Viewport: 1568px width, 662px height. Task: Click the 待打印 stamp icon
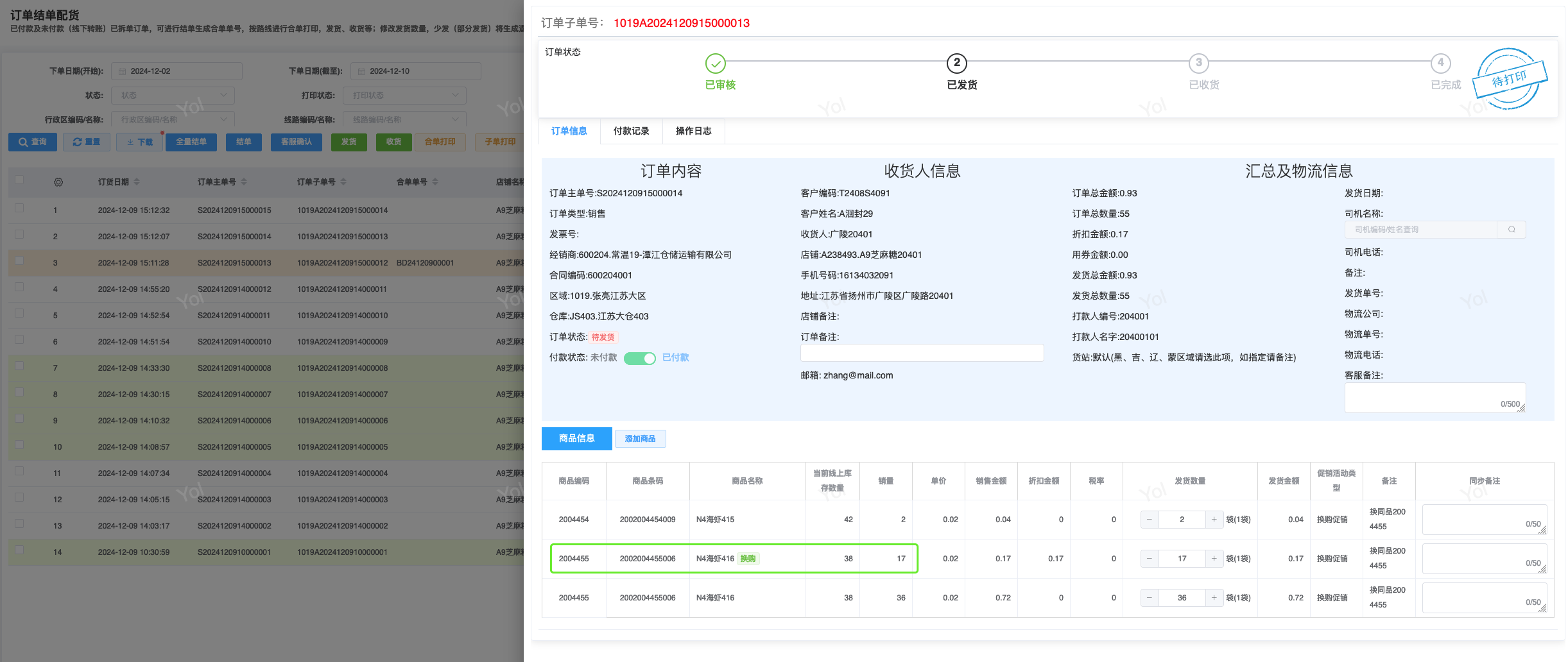click(1508, 80)
